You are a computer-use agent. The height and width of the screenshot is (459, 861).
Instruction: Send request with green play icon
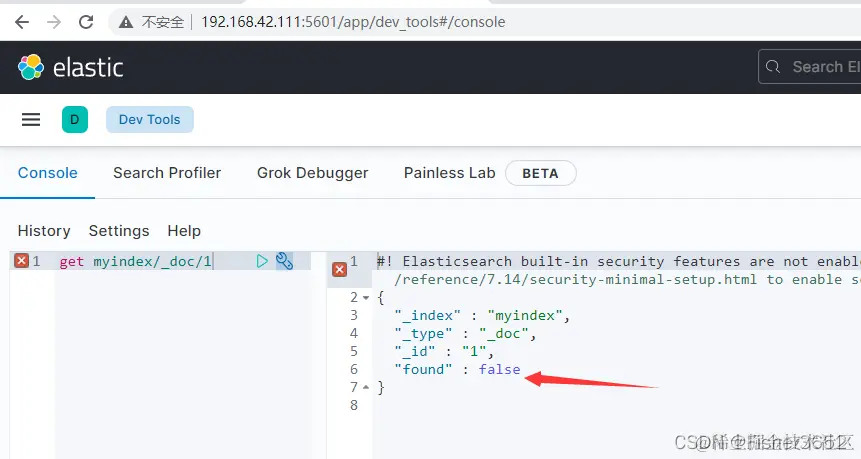point(262,261)
